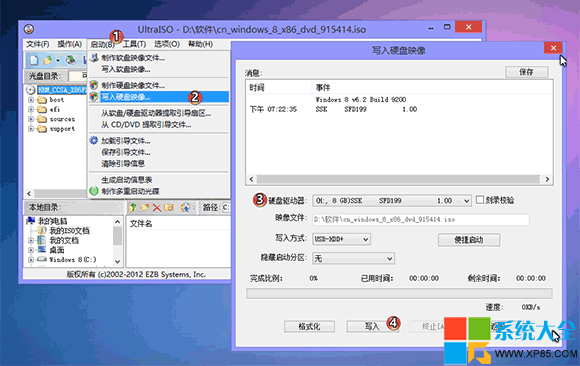Click the 保存 button in write dialog

pyautogui.click(x=526, y=72)
